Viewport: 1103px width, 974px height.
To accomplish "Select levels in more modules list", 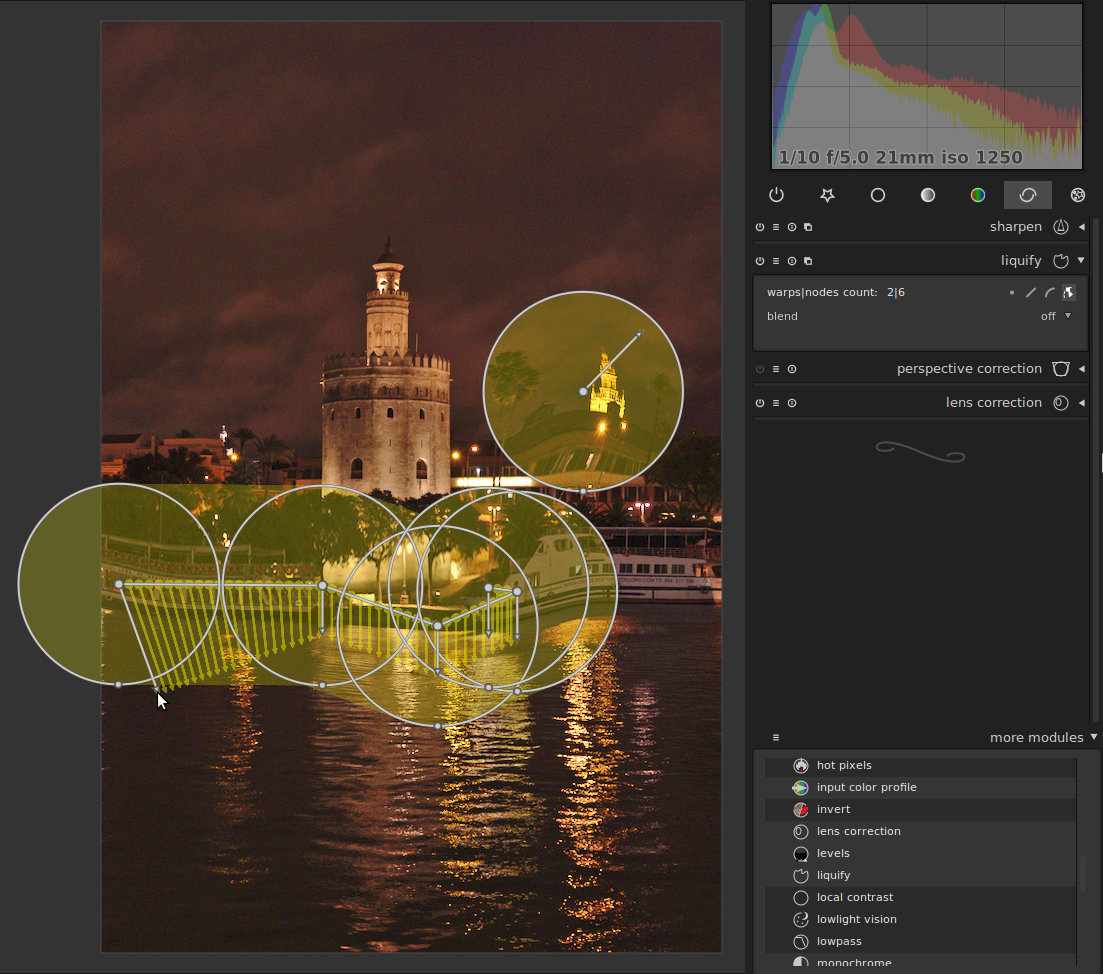I will click(x=920, y=853).
